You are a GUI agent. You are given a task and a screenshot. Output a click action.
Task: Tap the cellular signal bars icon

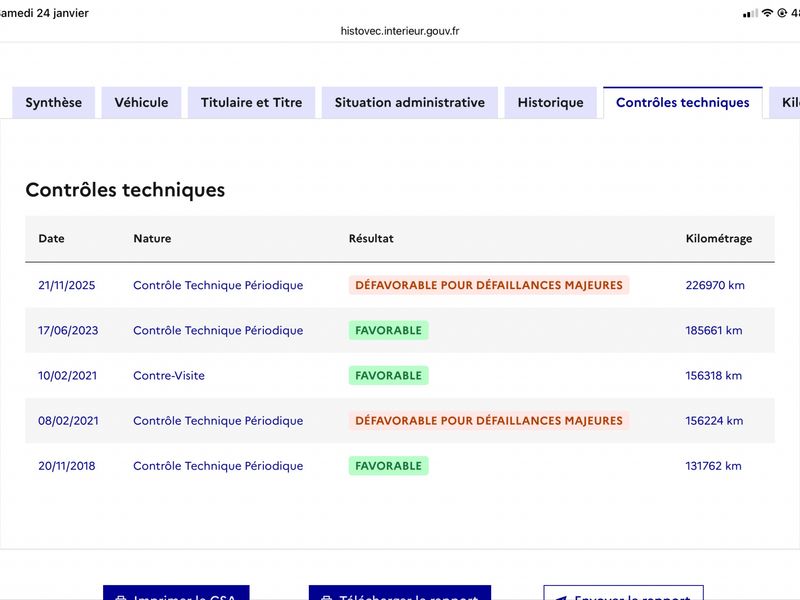[x=750, y=13]
